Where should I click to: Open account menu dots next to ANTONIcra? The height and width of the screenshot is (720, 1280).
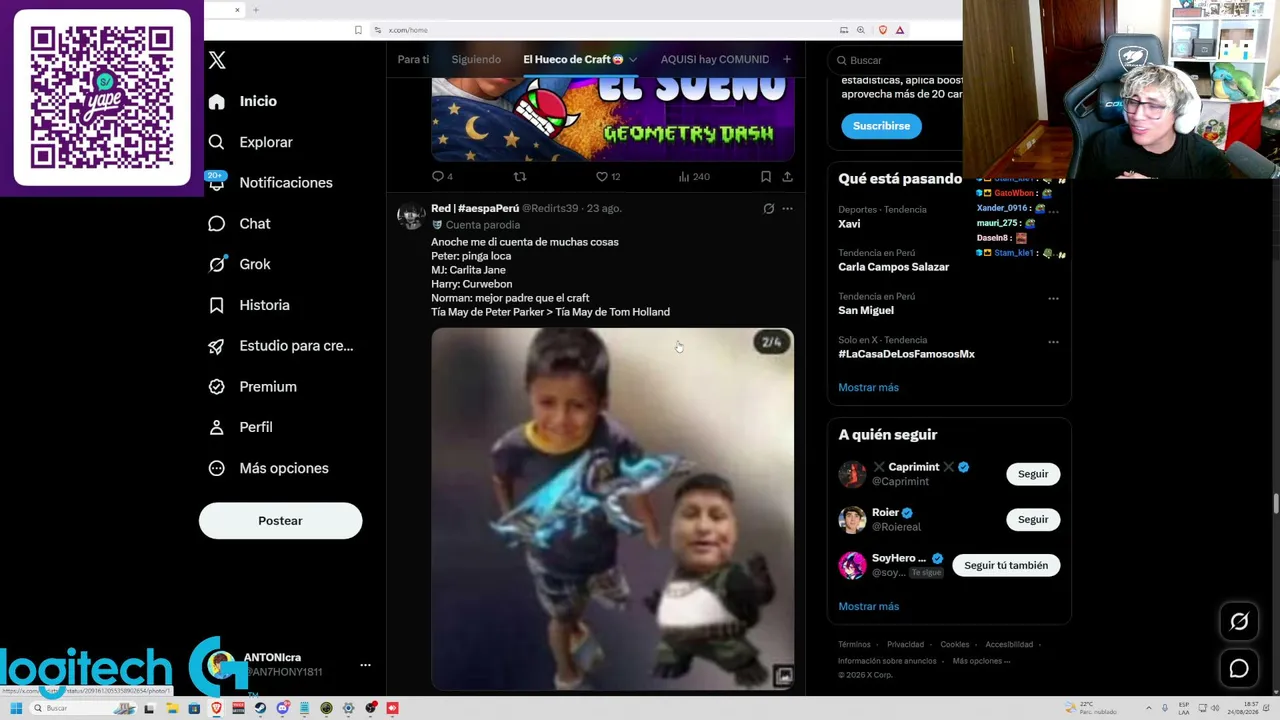[x=365, y=665]
